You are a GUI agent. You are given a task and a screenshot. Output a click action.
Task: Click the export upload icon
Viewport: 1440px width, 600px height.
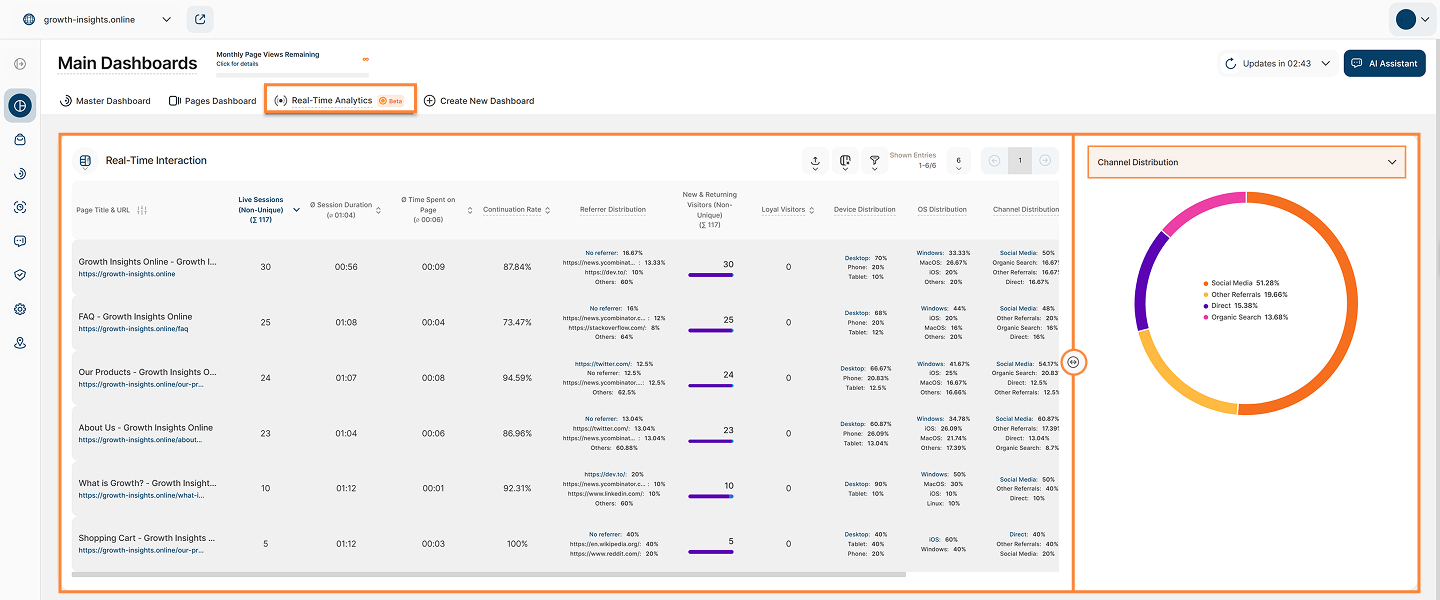[815, 161]
